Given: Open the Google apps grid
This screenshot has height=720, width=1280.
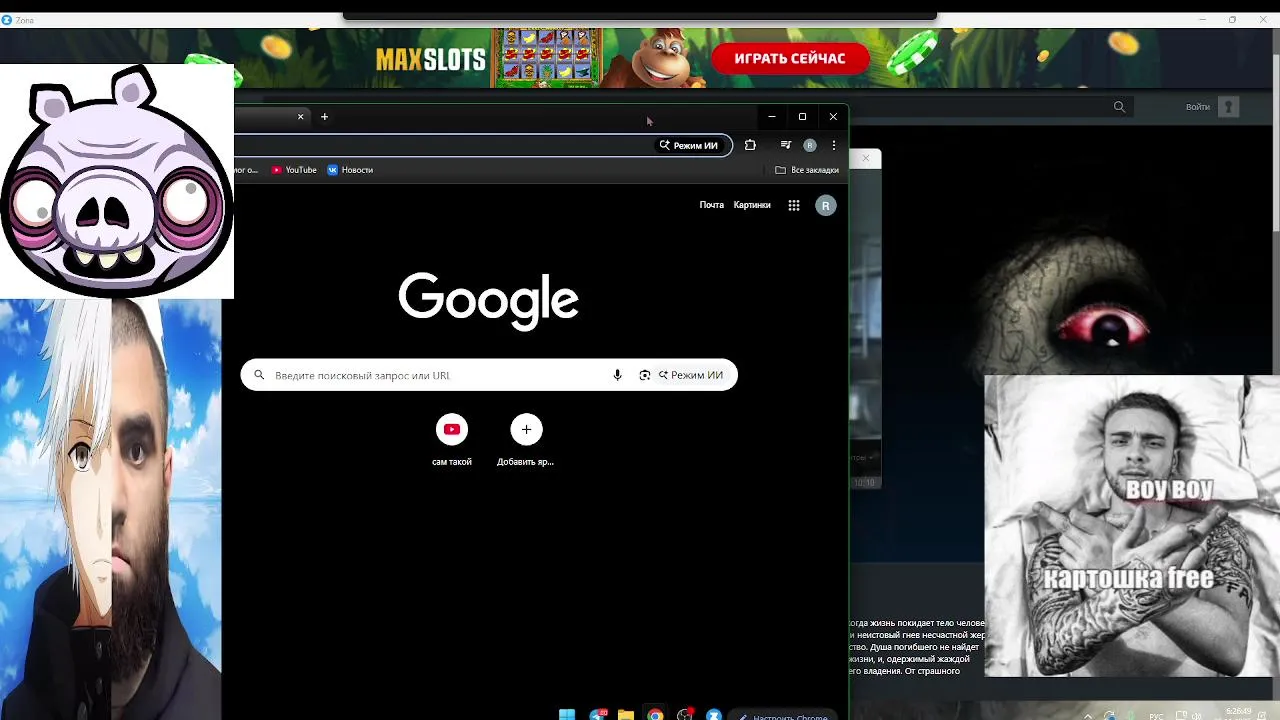Looking at the screenshot, I should point(794,205).
